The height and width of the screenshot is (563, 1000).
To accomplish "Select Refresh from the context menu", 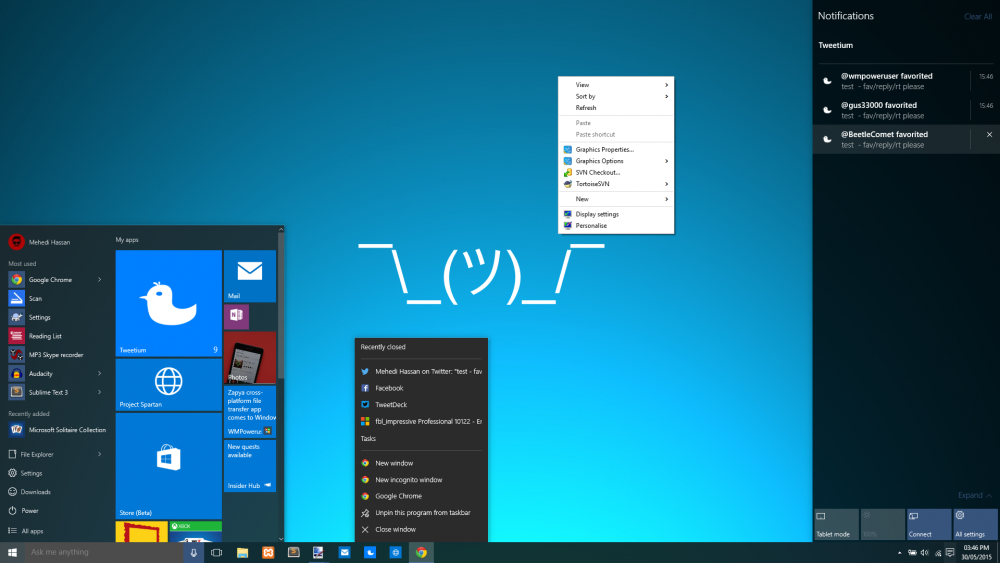I will pos(616,108).
